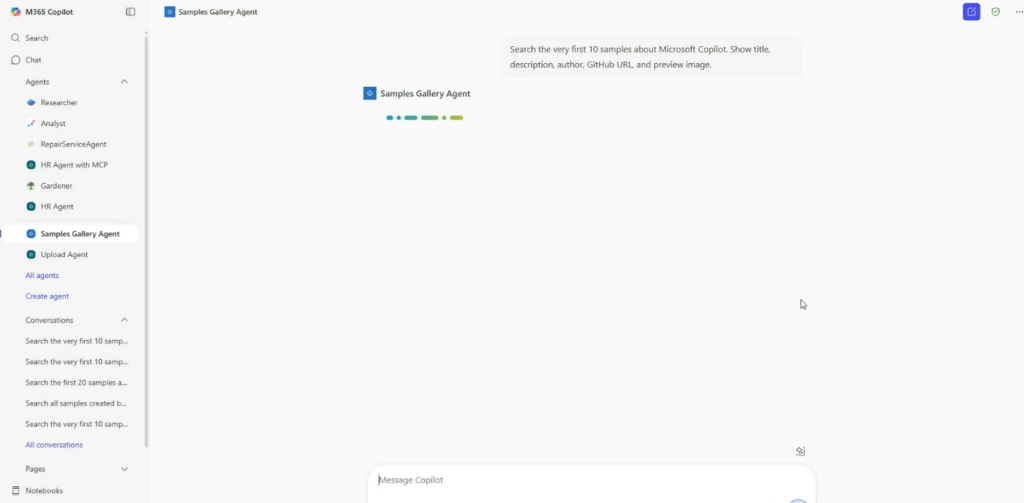Open the RepairServiceAgent entry
This screenshot has height=503, width=1024.
coord(73,144)
